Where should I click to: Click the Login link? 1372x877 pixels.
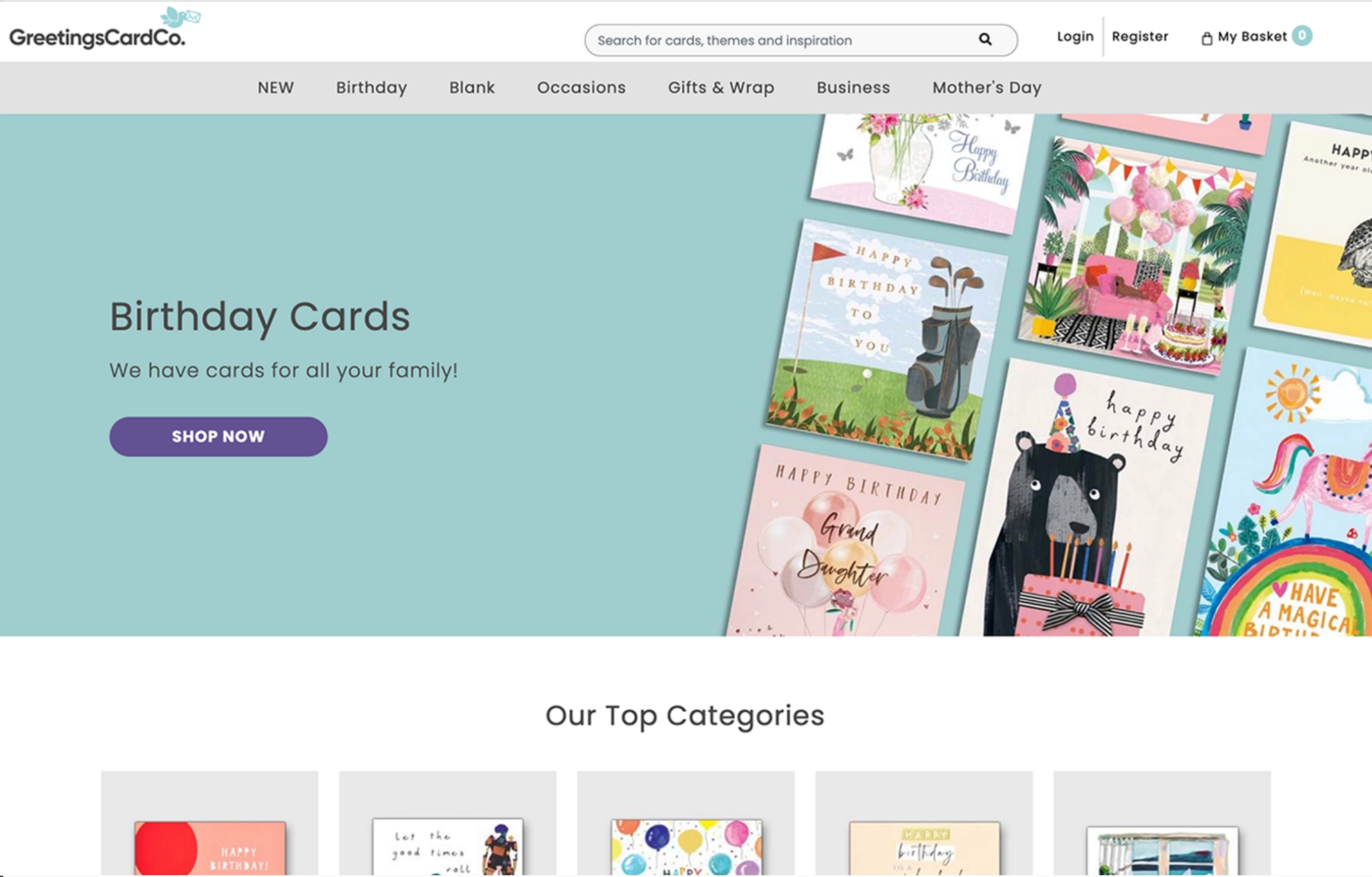click(1075, 36)
